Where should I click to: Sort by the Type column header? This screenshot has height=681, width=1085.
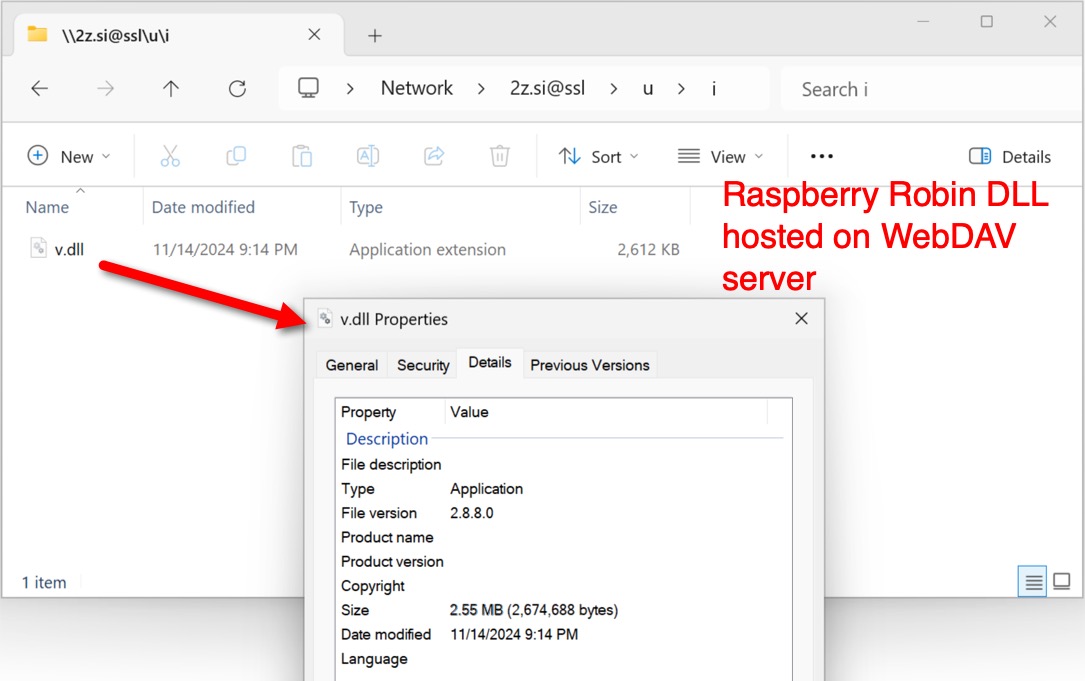(x=366, y=207)
